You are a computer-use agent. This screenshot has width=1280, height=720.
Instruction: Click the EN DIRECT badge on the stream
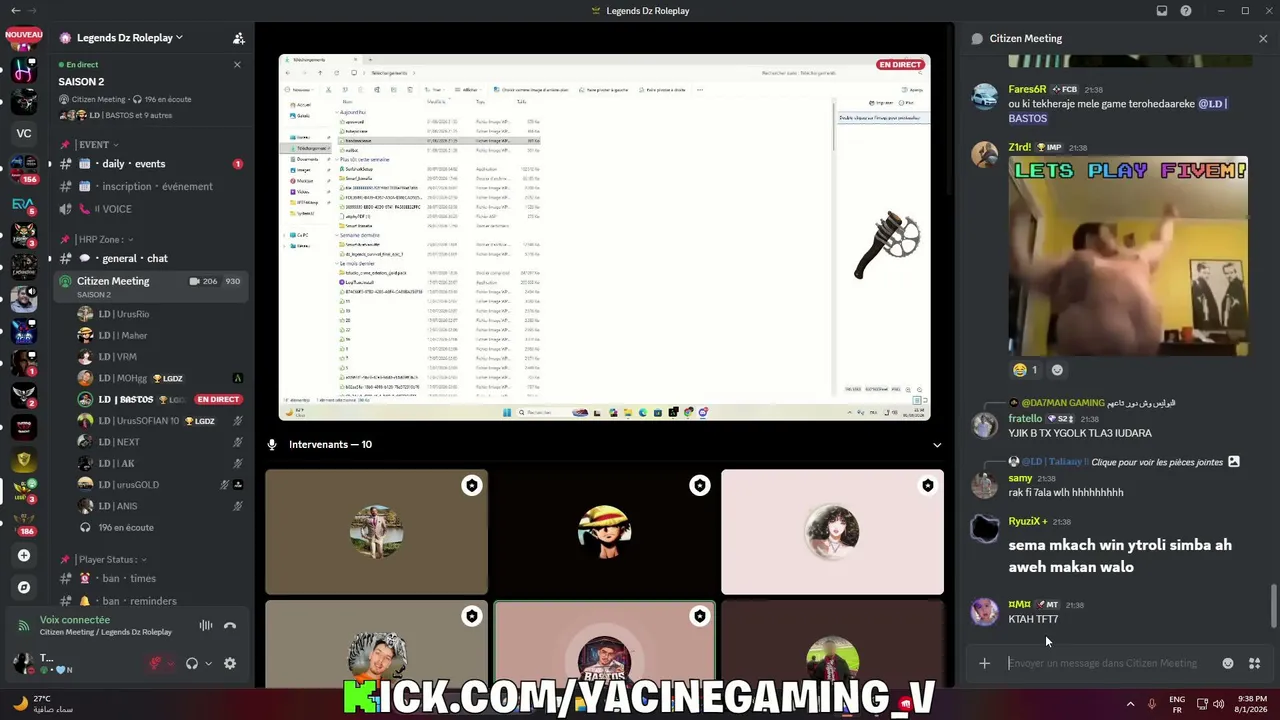pyautogui.click(x=900, y=65)
